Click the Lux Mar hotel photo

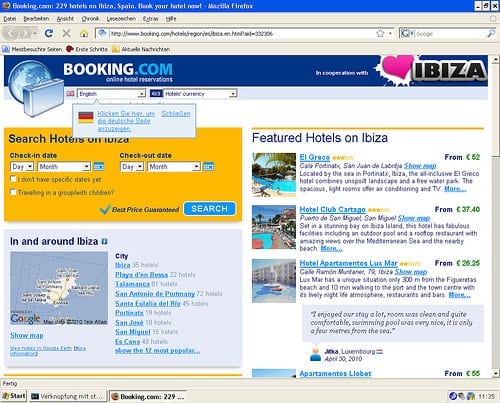(274, 281)
